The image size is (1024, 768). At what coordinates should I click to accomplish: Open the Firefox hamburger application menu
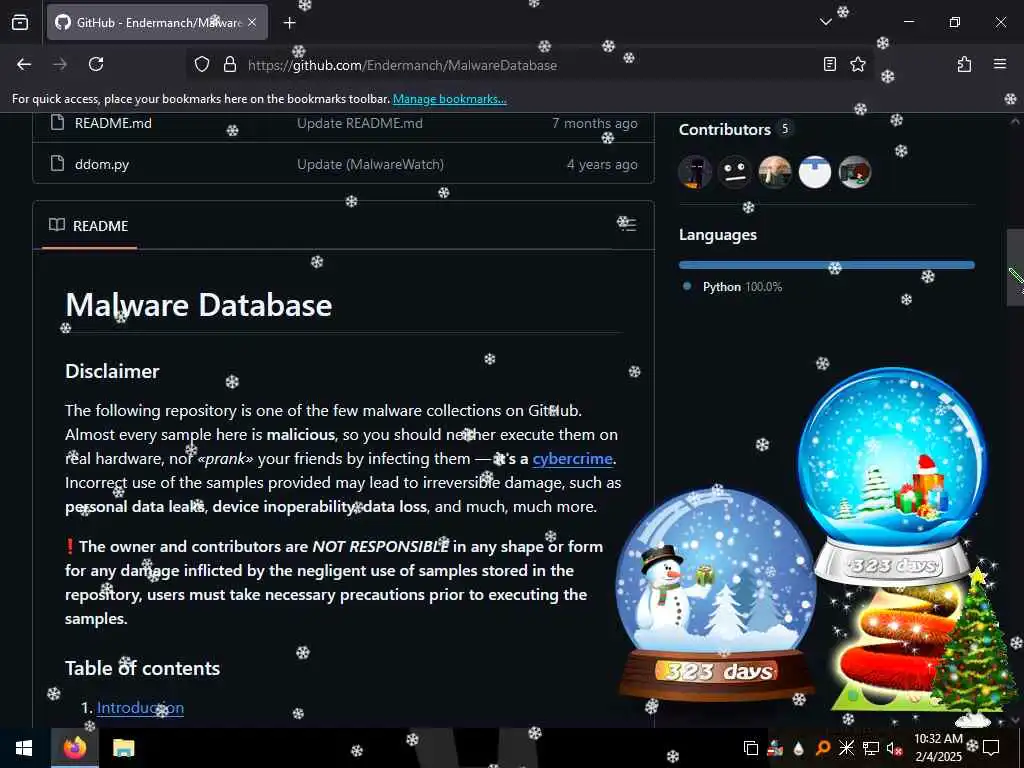click(x=1000, y=64)
